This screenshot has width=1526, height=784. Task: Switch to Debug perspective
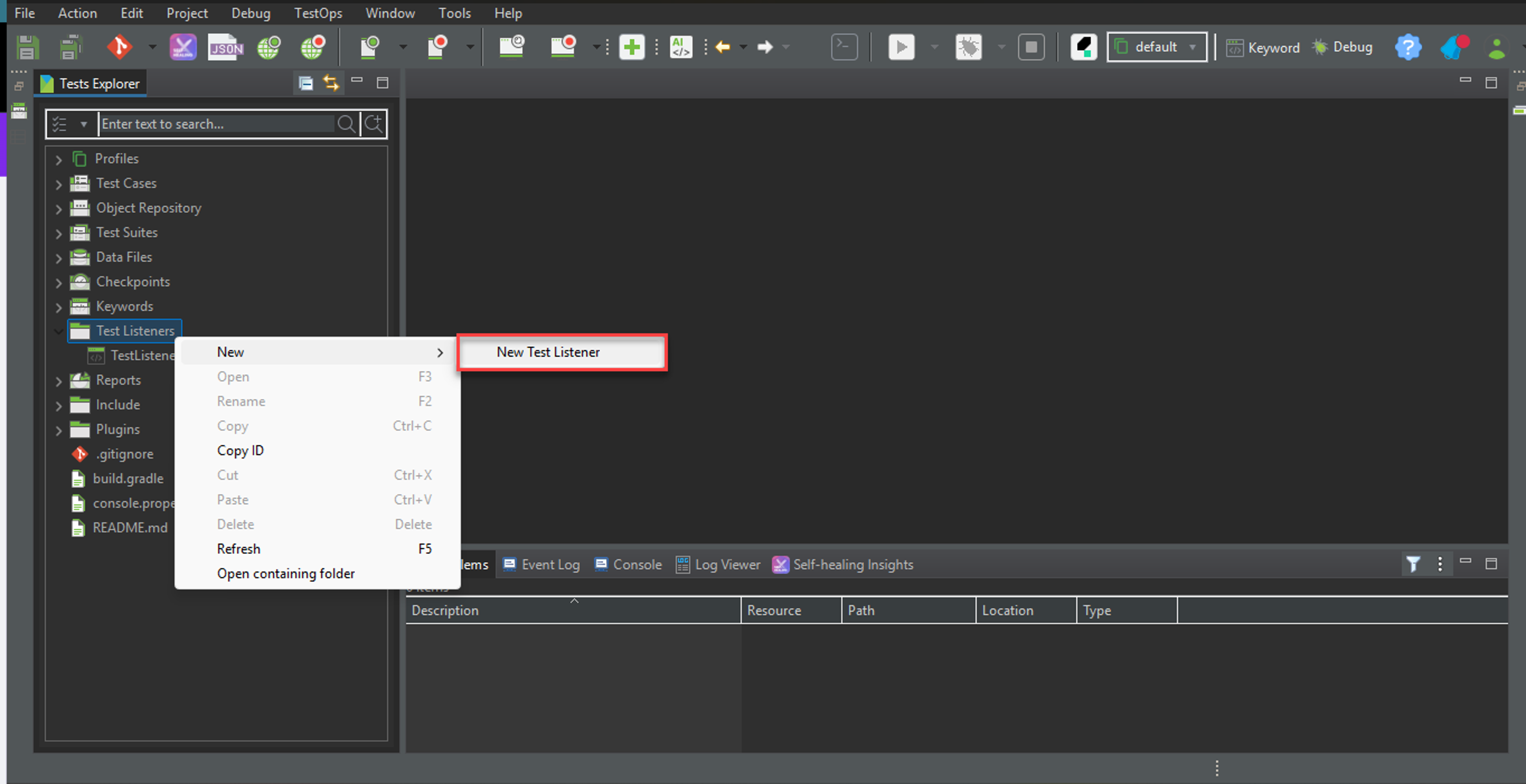1342,47
